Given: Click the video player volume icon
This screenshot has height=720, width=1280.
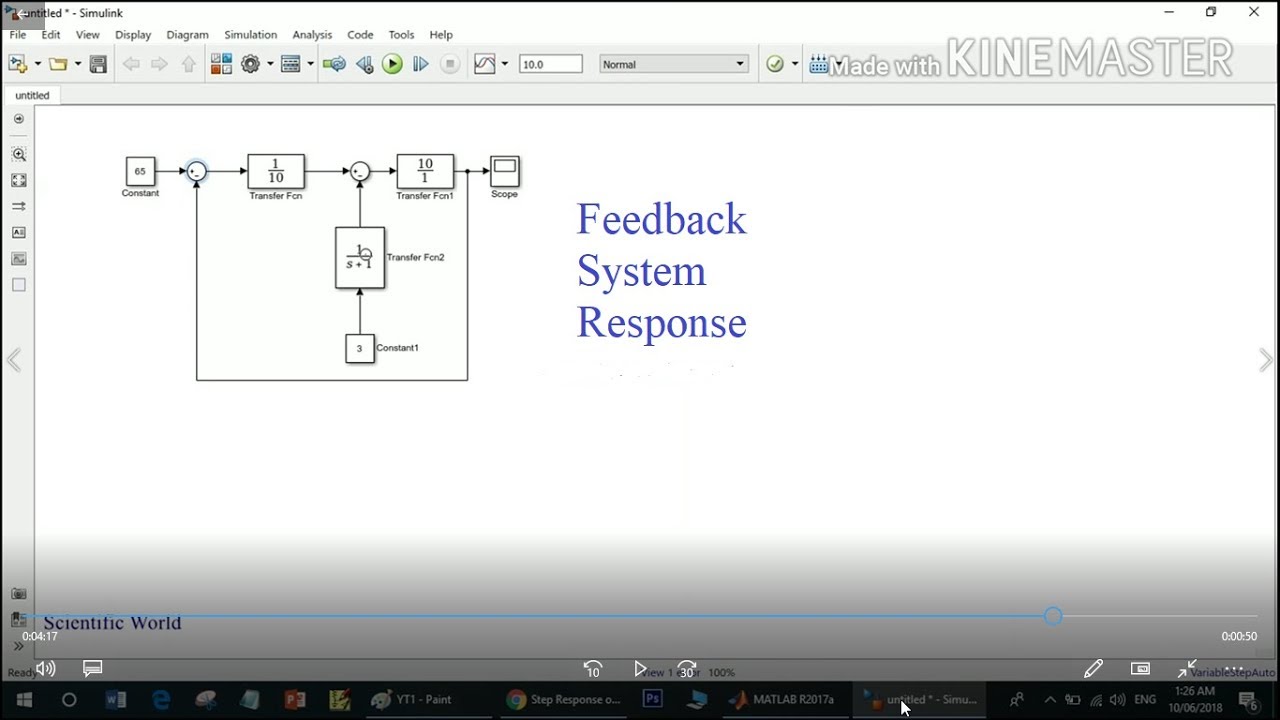Looking at the screenshot, I should click(x=46, y=669).
